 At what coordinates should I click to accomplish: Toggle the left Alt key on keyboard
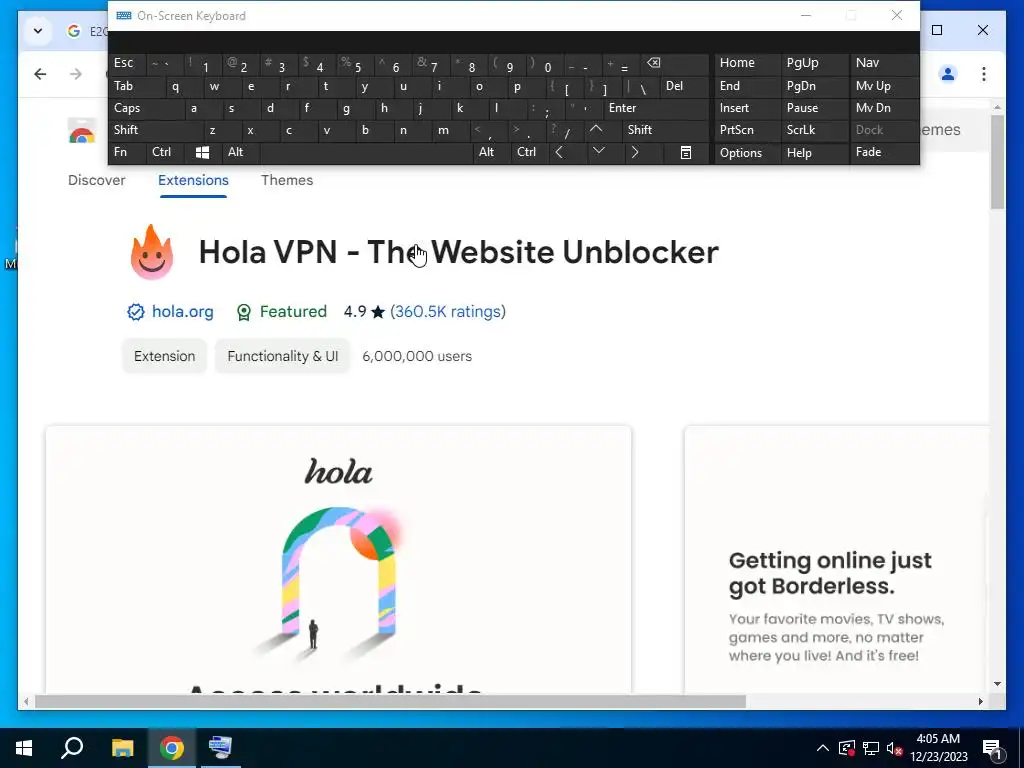[241, 153]
